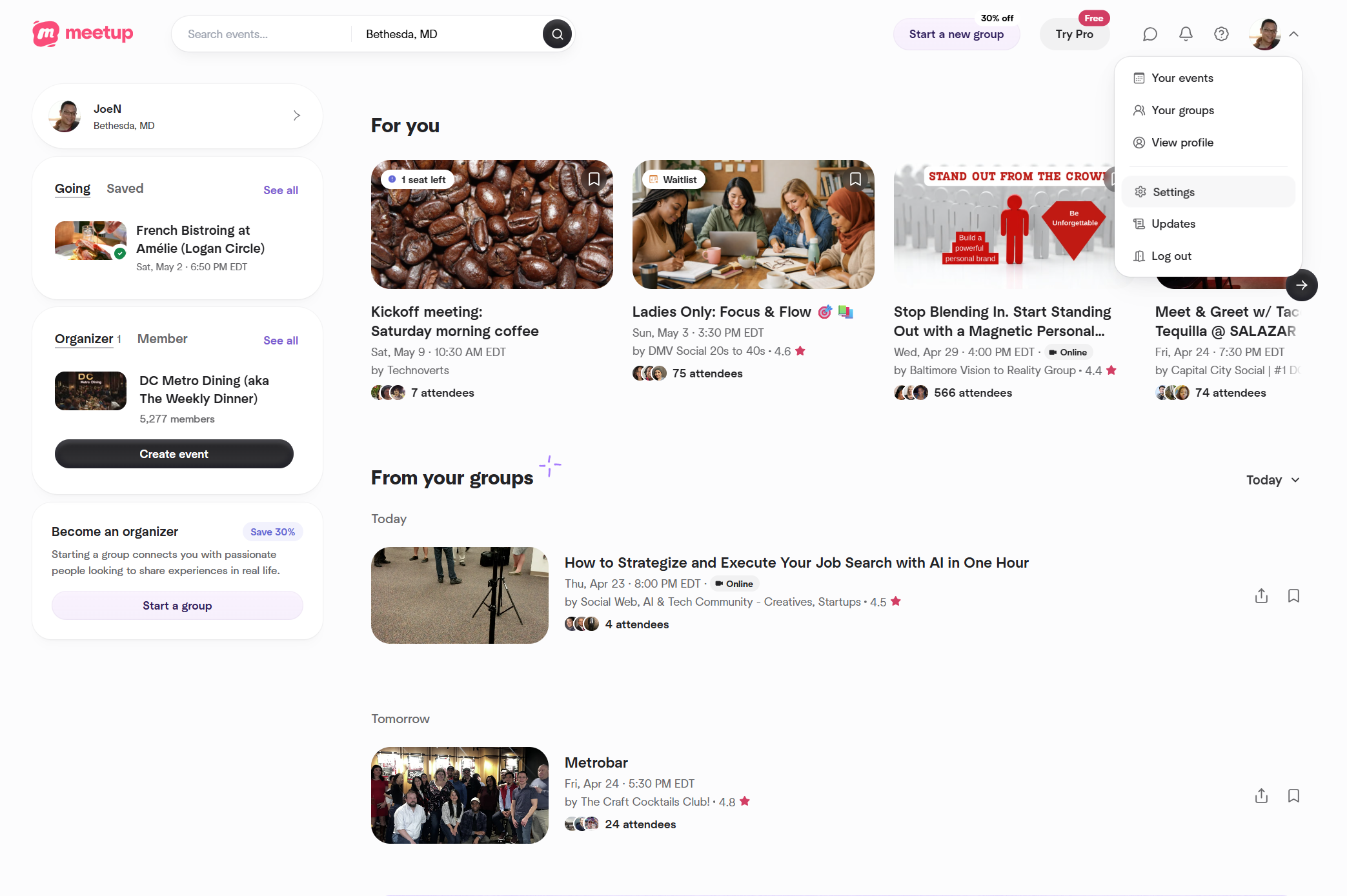Share the Job Search with AI event
Viewport: 1347px width, 896px height.
pyautogui.click(x=1261, y=596)
